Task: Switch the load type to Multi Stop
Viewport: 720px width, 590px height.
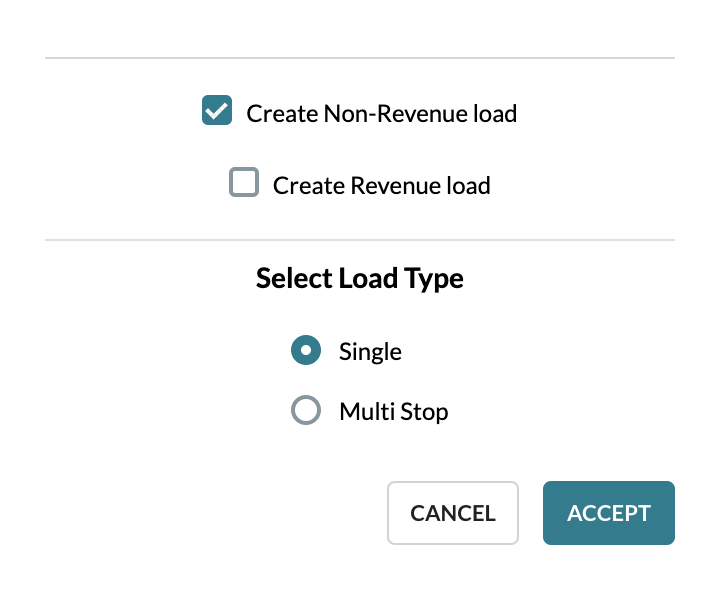Action: [306, 410]
